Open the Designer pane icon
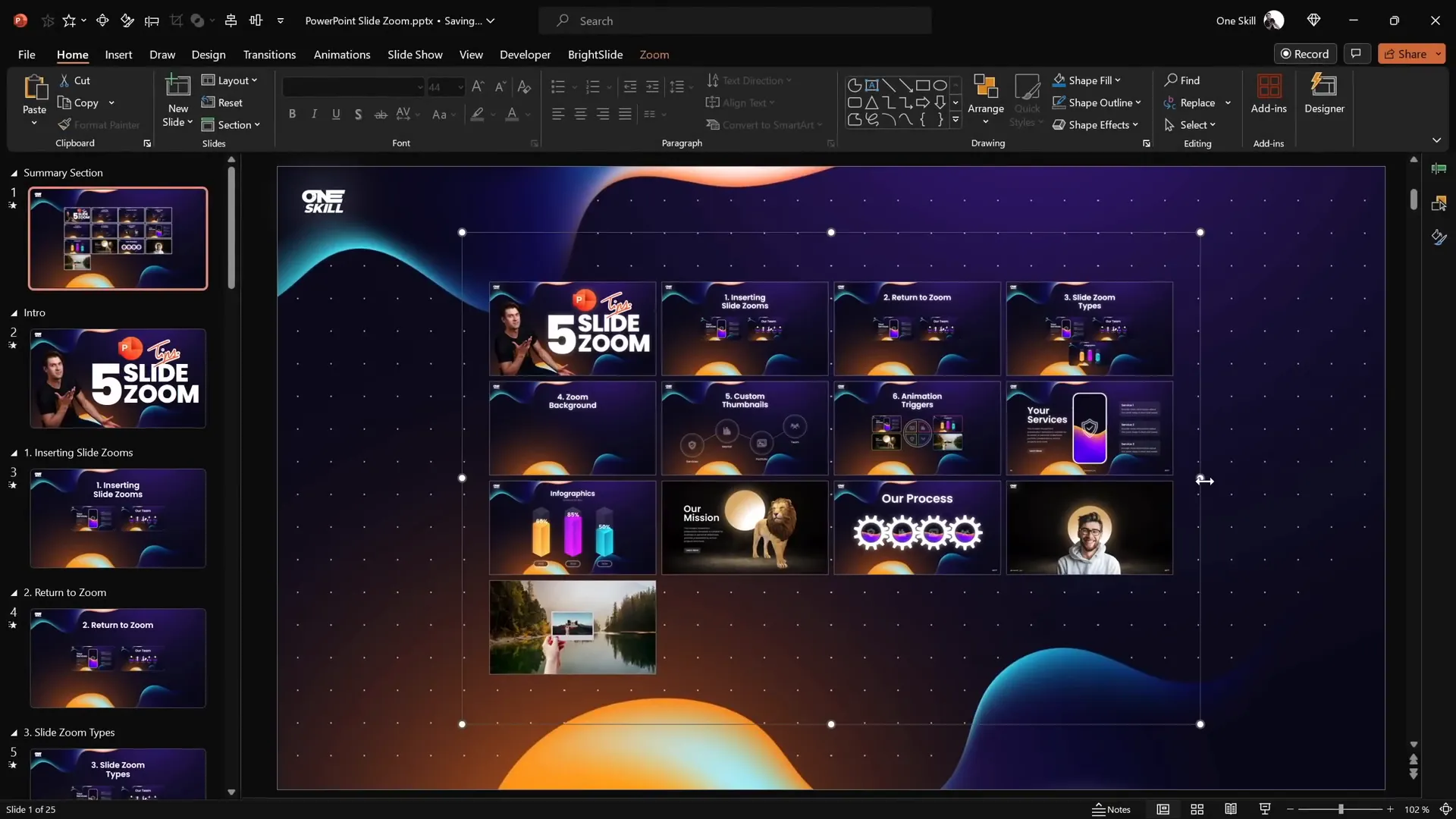Viewport: 1456px width, 819px height. pos(1323,86)
